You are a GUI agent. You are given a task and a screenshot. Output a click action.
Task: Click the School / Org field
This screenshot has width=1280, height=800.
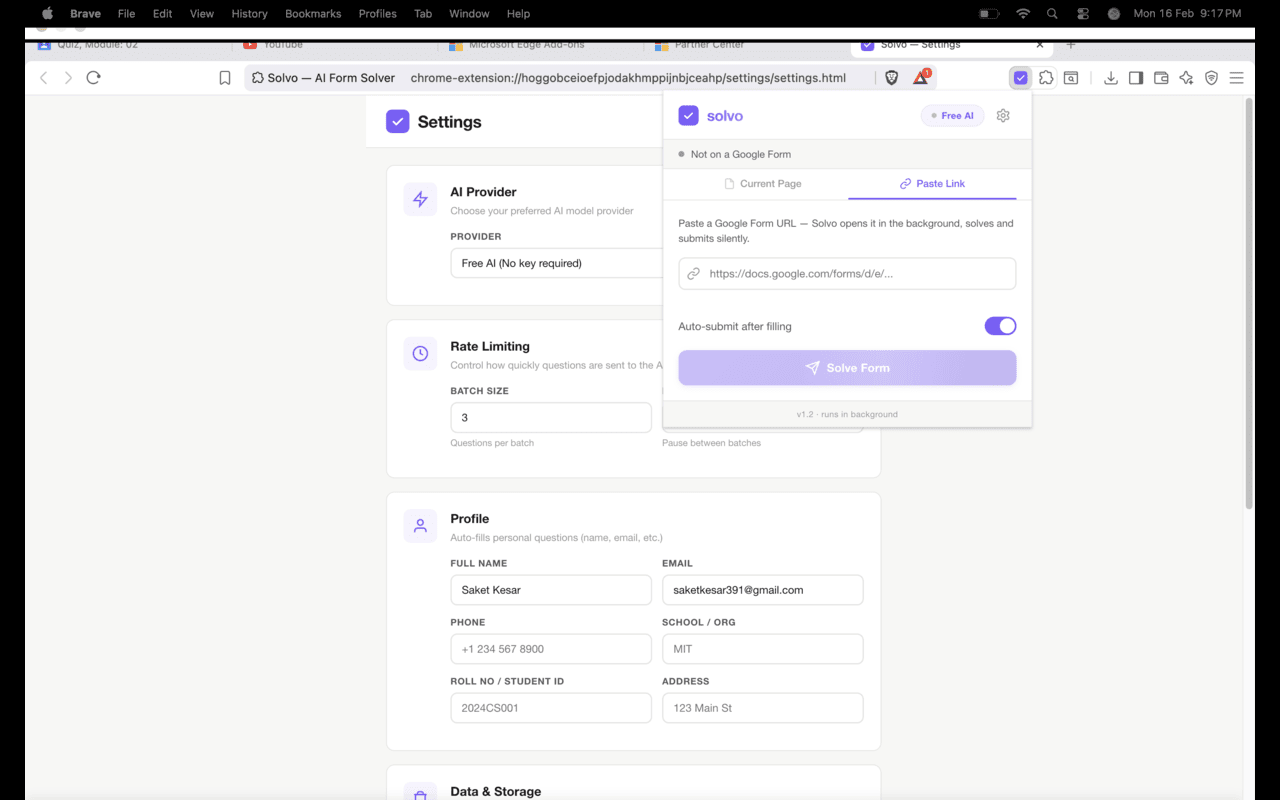(762, 649)
